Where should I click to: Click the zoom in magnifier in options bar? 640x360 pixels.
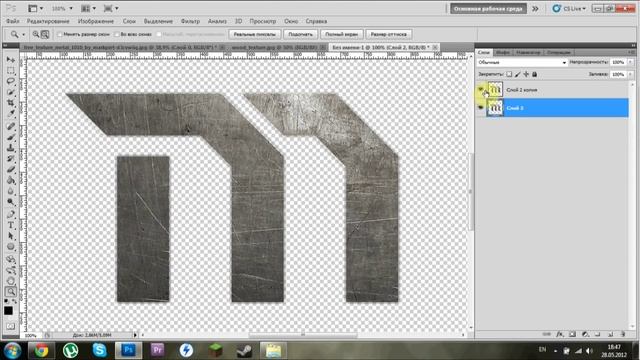[36, 35]
